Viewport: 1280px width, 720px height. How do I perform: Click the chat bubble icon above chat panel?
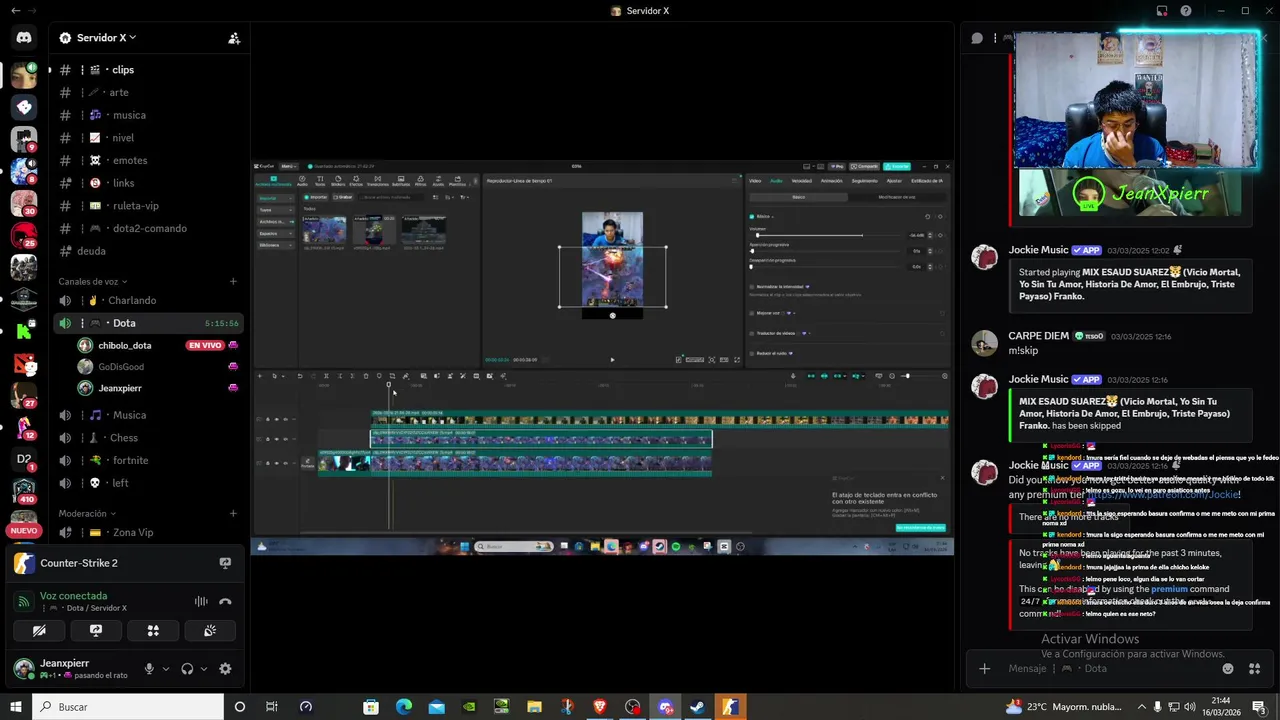coord(977,38)
